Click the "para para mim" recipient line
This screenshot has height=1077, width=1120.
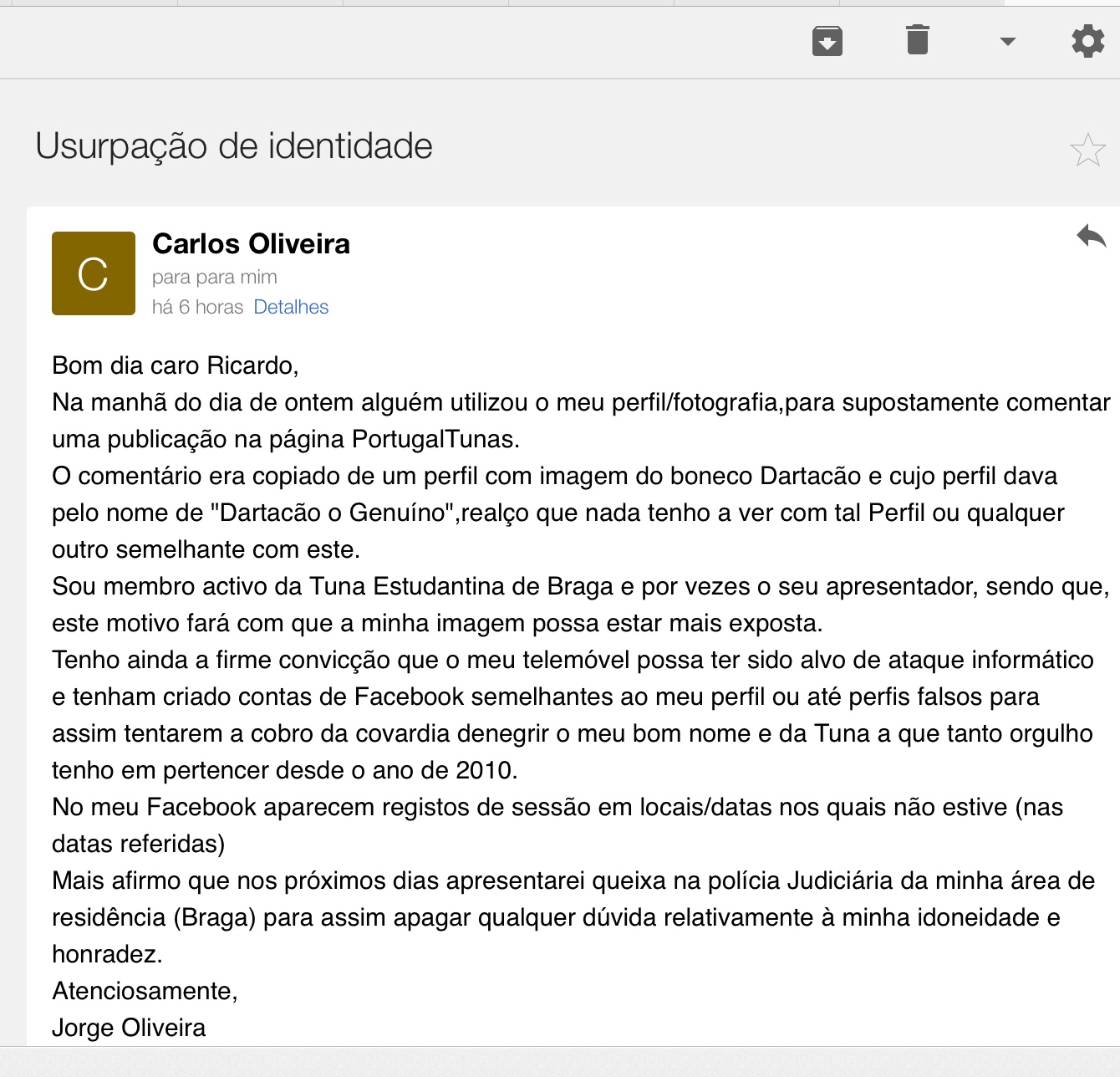coord(214,277)
